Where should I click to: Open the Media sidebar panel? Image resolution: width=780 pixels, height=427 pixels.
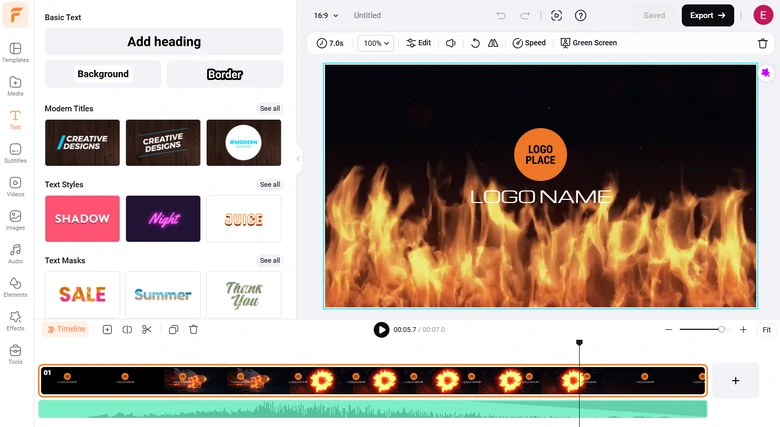coord(15,86)
